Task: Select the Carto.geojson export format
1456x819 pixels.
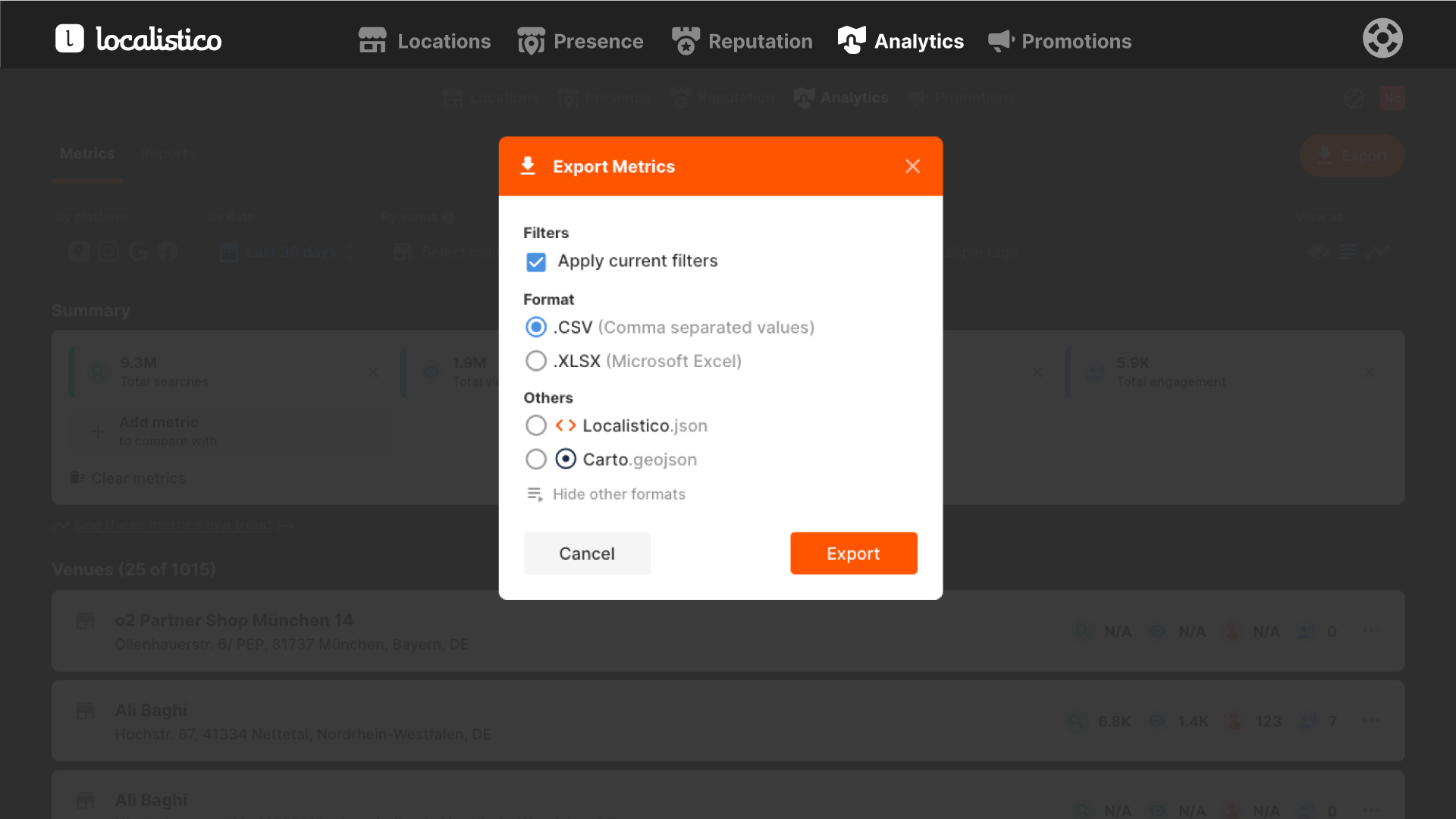Action: [x=536, y=460]
